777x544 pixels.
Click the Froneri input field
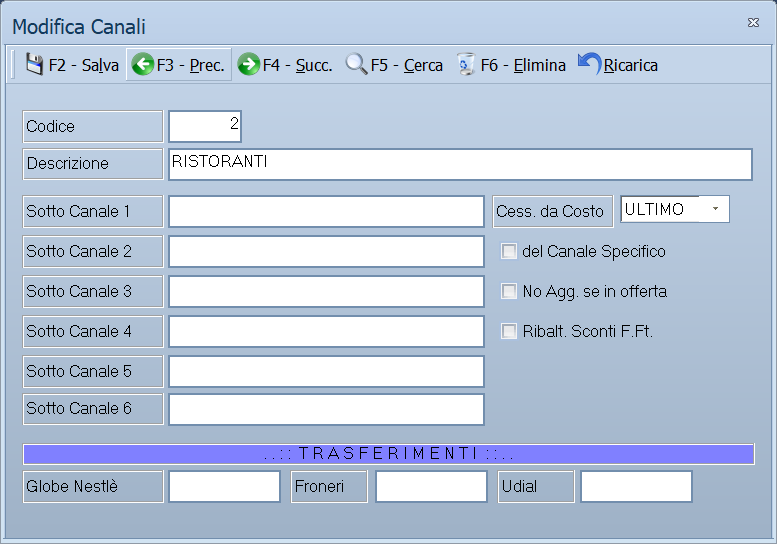pos(431,487)
